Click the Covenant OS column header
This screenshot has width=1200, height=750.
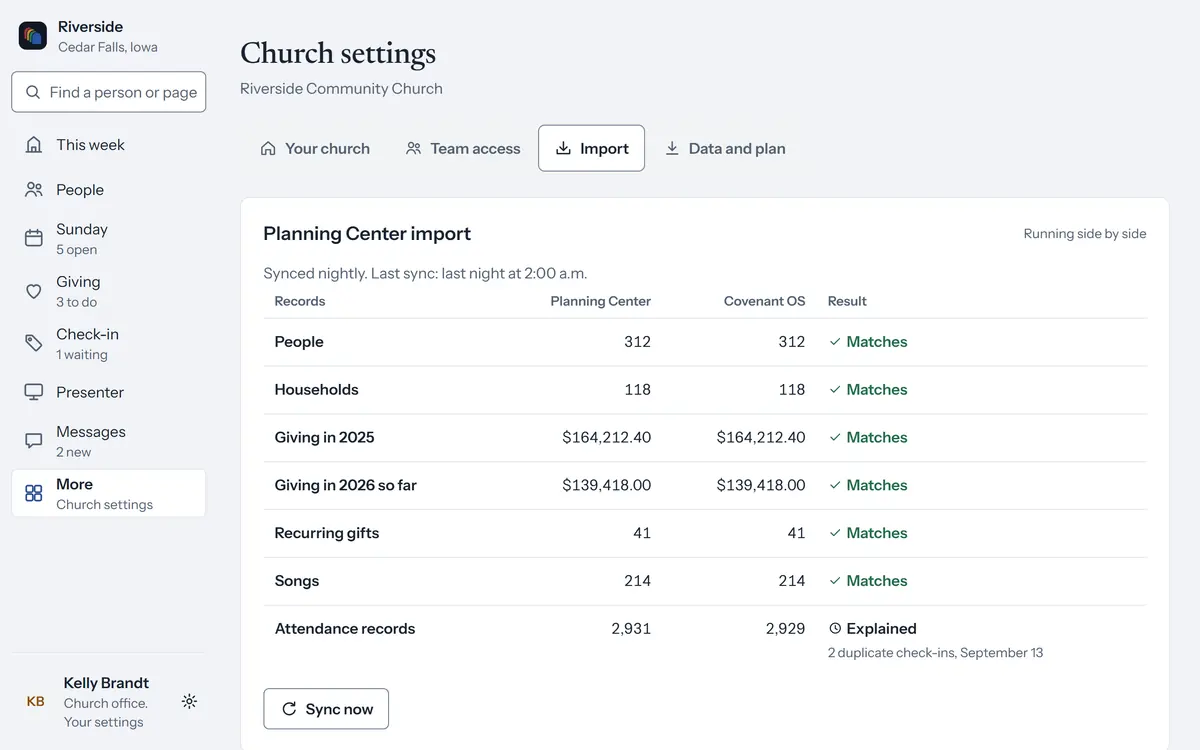[764, 301]
